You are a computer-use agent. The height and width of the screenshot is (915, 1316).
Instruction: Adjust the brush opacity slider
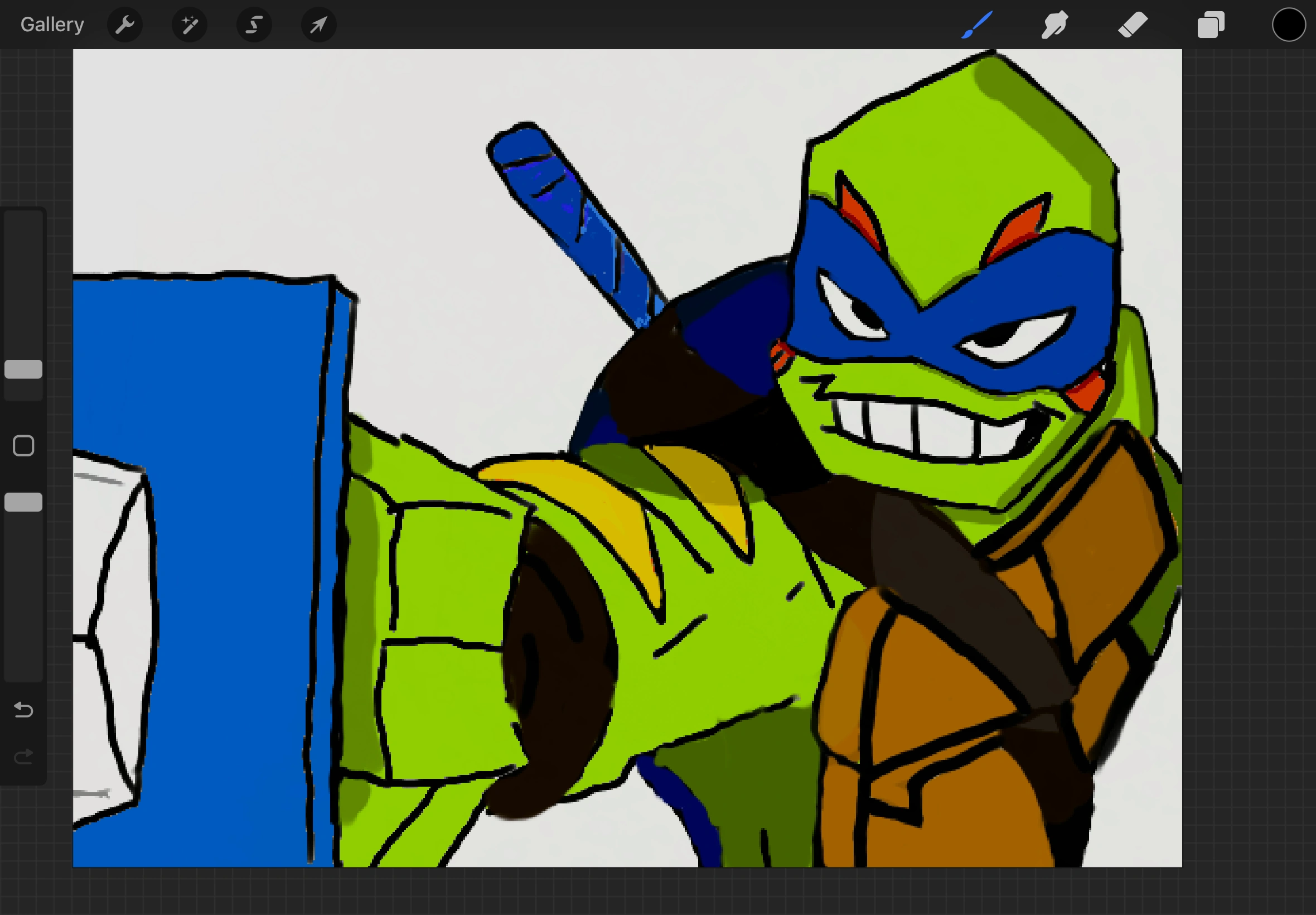click(23, 503)
